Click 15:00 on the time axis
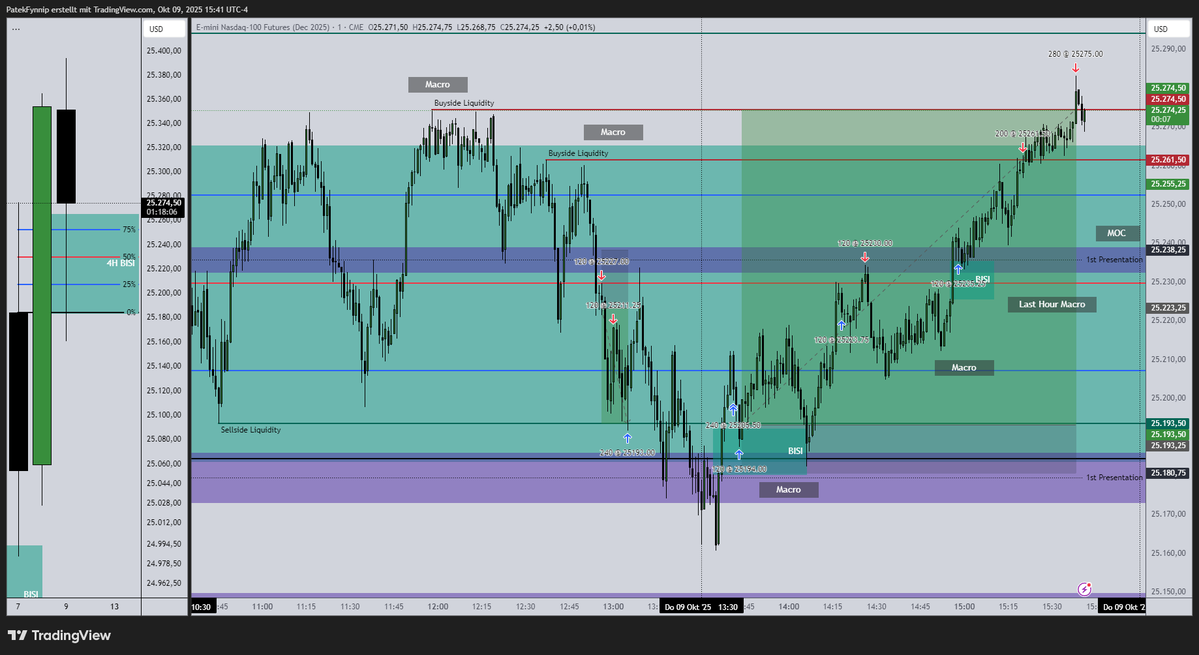 (964, 607)
